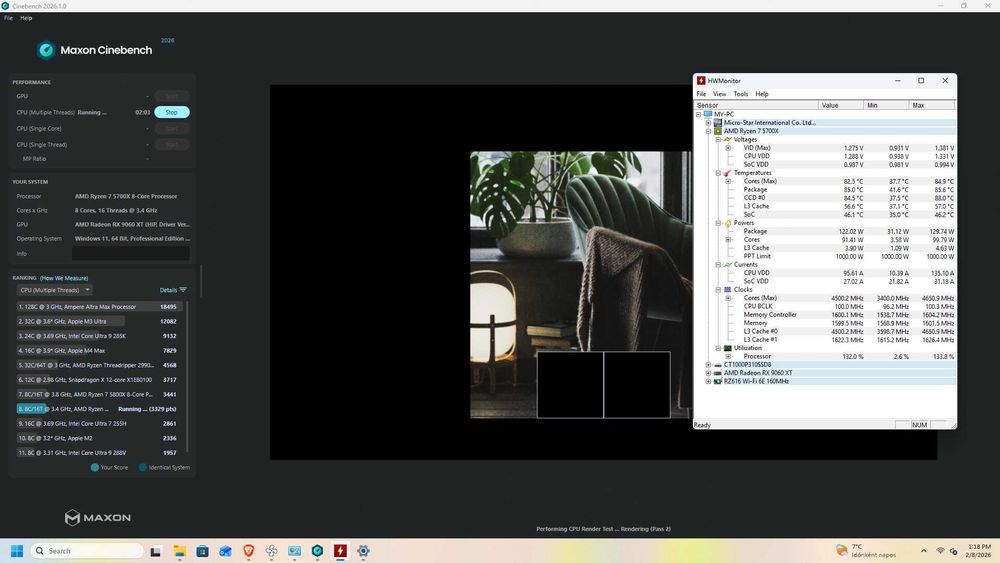This screenshot has width=1000, height=563.
Task: Switch to HWMonitor via taskbar icon
Action: pos(340,551)
